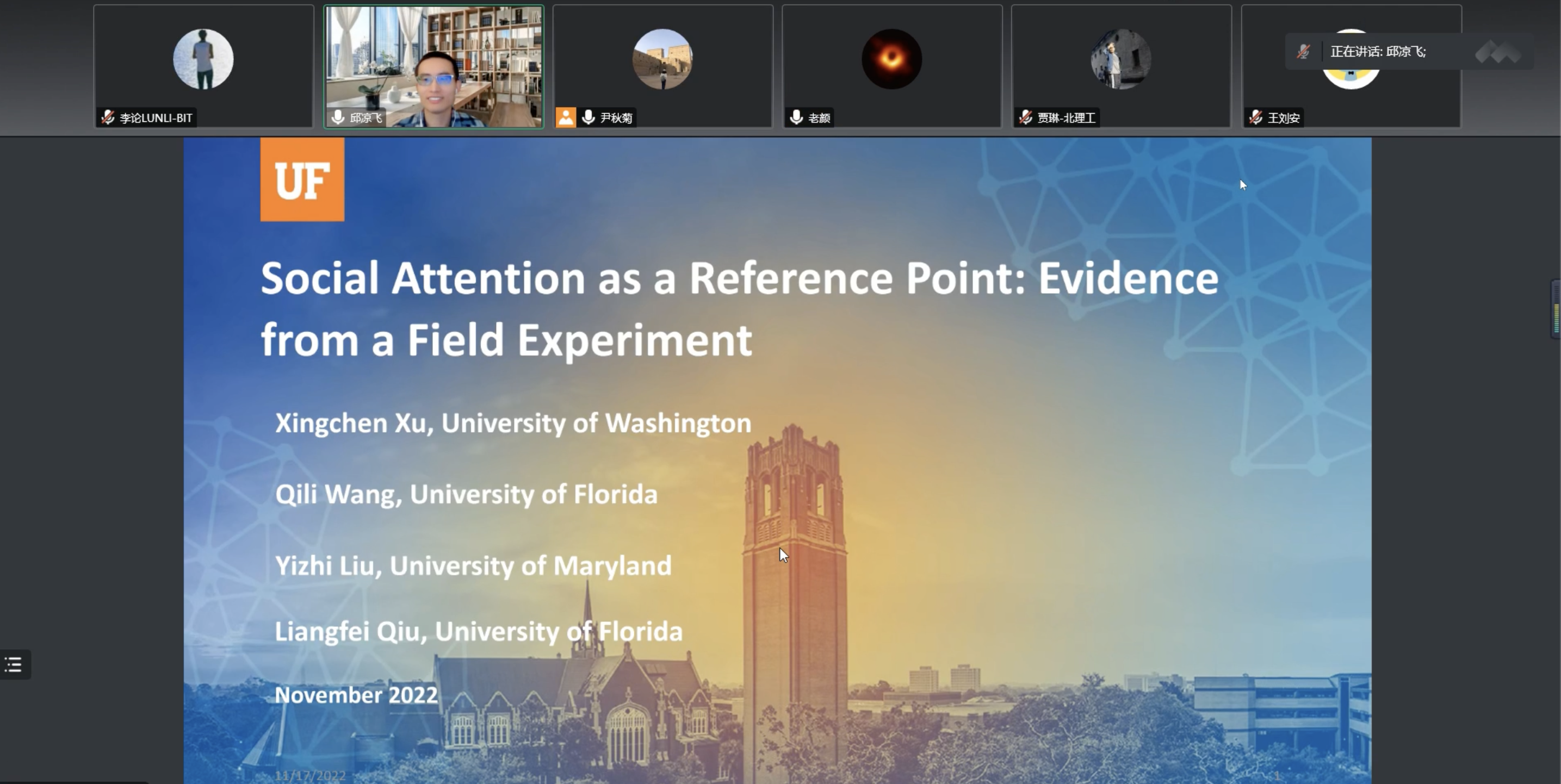Click 贾琳-北理工's round avatar picture
This screenshot has width=1561, height=784.
click(1120, 59)
